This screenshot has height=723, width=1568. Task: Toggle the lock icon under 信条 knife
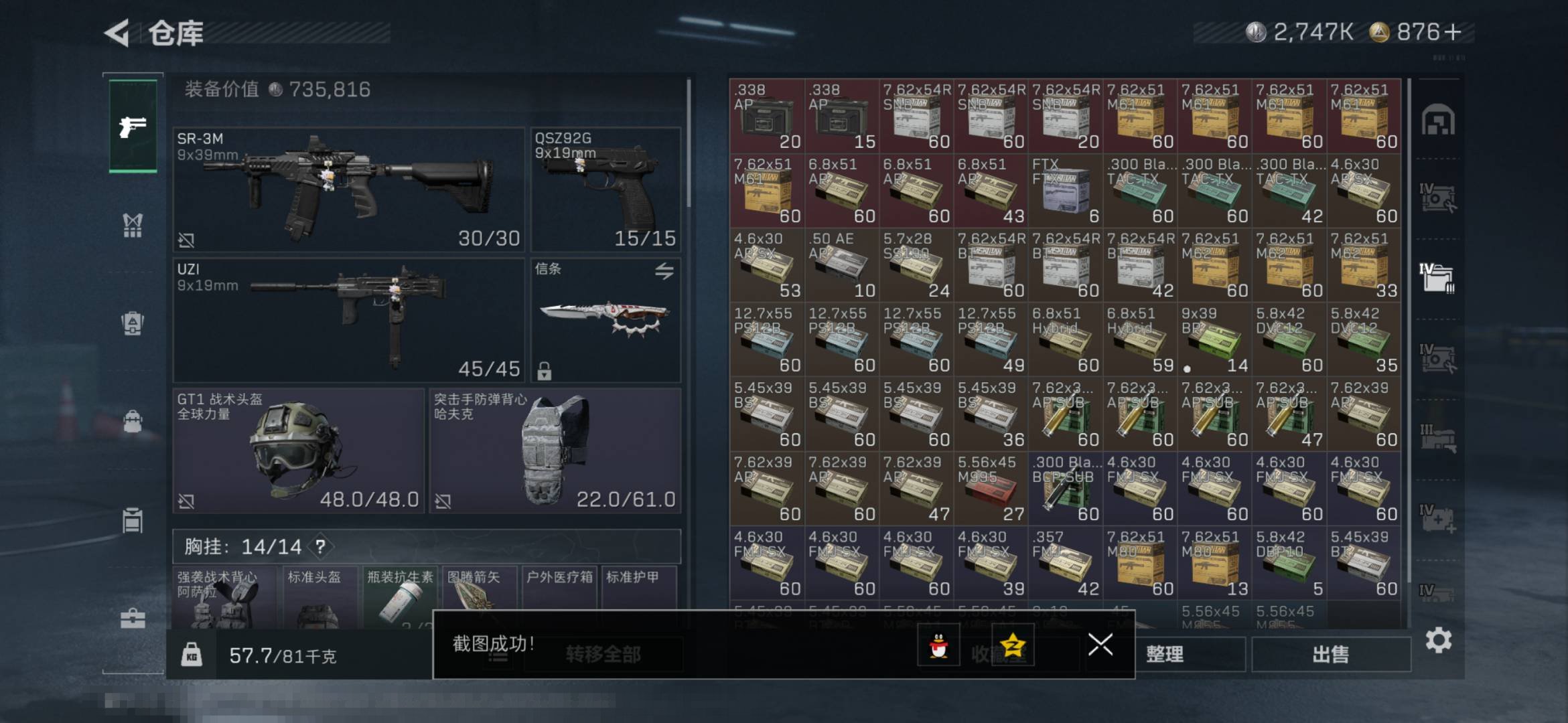pos(544,370)
